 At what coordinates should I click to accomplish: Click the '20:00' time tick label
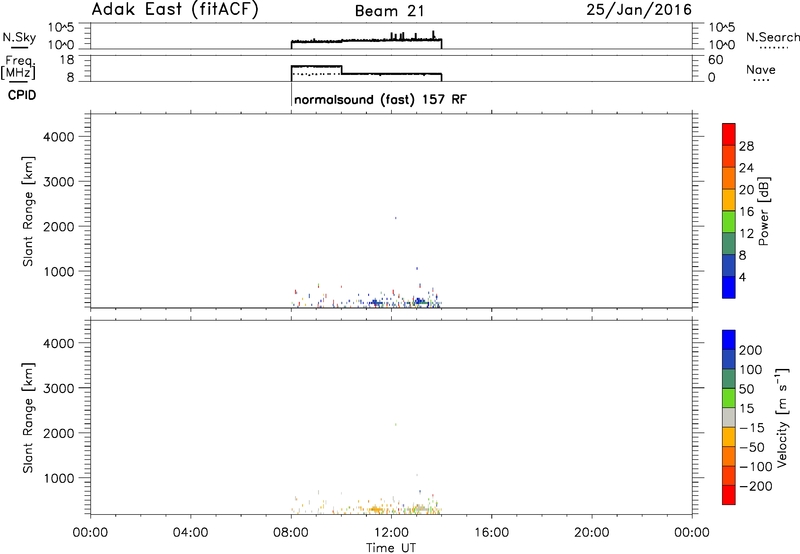[x=591, y=533]
